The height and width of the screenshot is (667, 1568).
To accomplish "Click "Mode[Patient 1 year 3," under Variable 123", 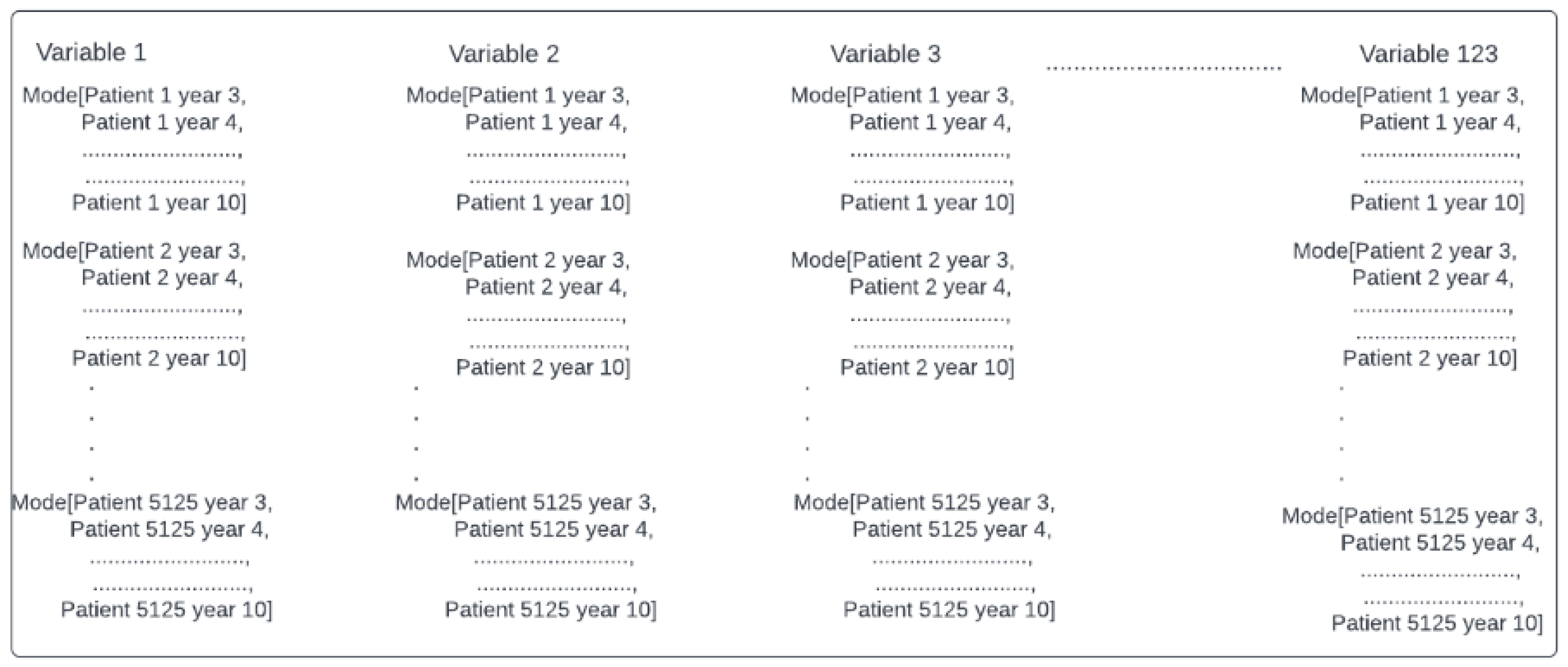I will pyautogui.click(x=1412, y=95).
